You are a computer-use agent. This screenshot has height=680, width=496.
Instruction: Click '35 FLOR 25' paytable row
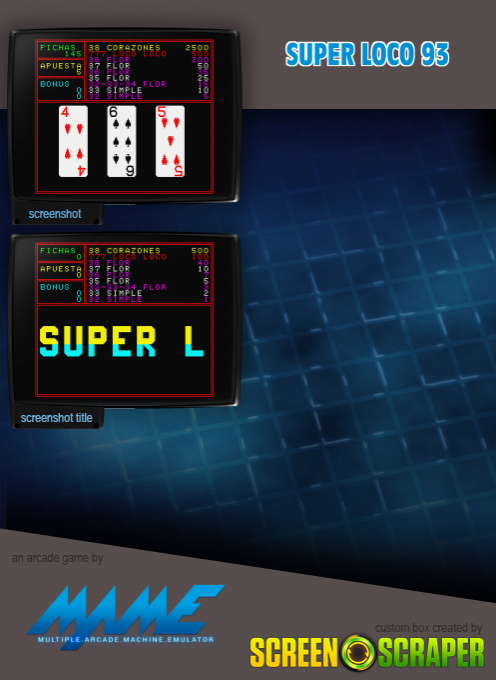point(149,78)
